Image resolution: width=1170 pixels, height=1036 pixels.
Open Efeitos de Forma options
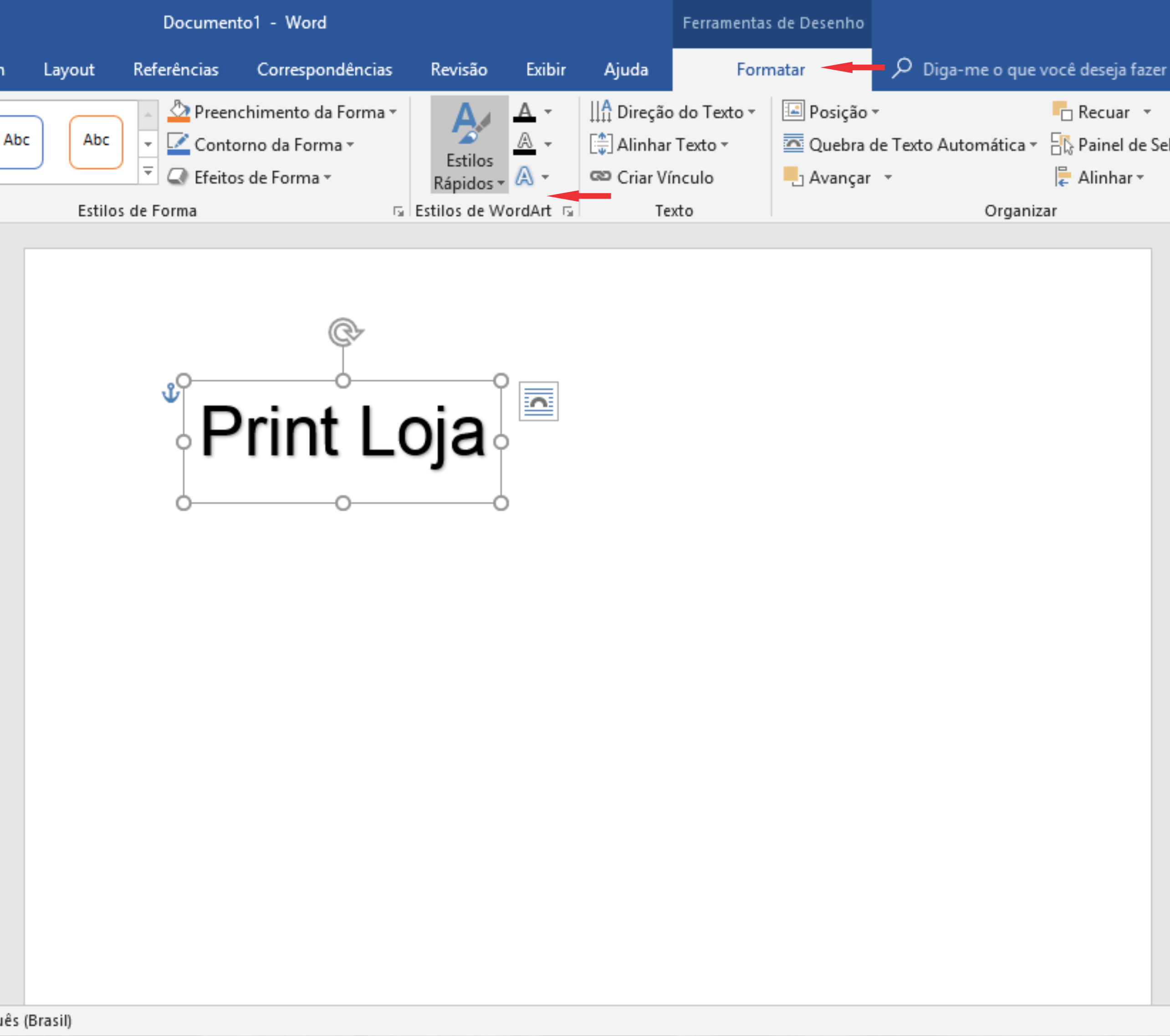click(250, 178)
